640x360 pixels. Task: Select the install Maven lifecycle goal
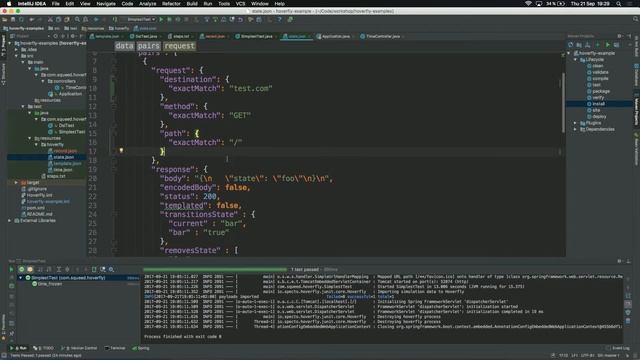(x=599, y=104)
